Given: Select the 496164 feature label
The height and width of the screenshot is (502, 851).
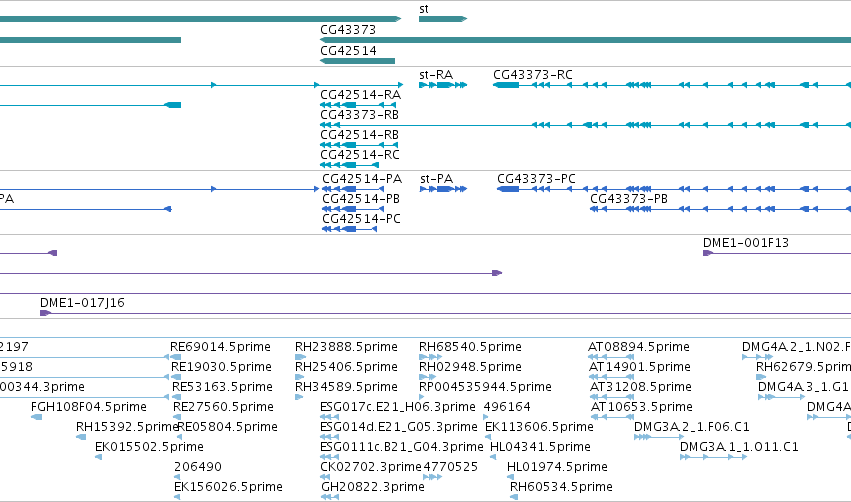Looking at the screenshot, I should [507, 407].
